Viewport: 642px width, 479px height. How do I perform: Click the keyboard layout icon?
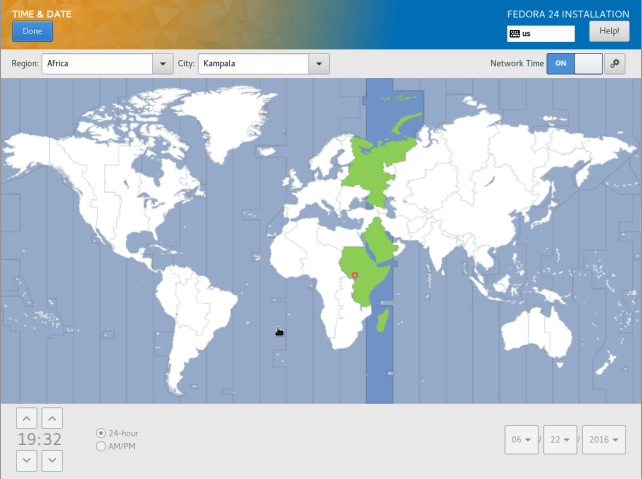click(515, 34)
